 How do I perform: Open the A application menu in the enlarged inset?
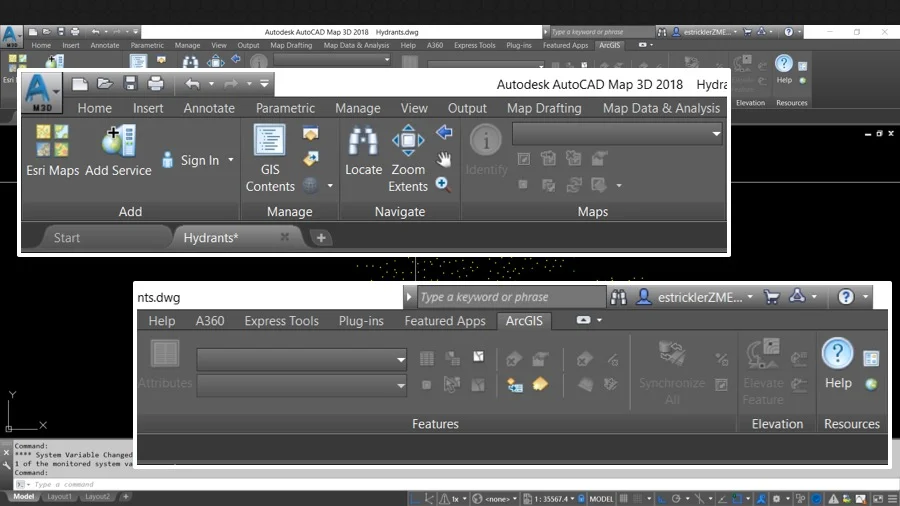42,93
